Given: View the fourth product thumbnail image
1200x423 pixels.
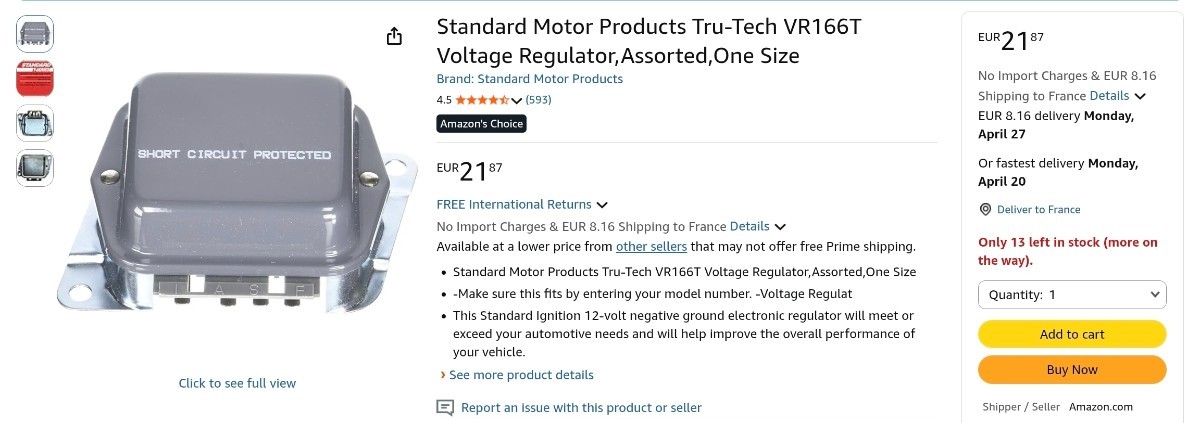Looking at the screenshot, I should 35,166.
